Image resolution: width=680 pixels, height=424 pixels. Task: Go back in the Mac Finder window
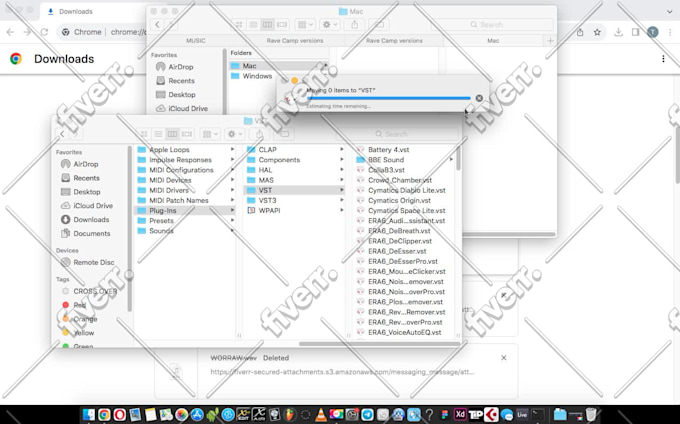pos(157,25)
